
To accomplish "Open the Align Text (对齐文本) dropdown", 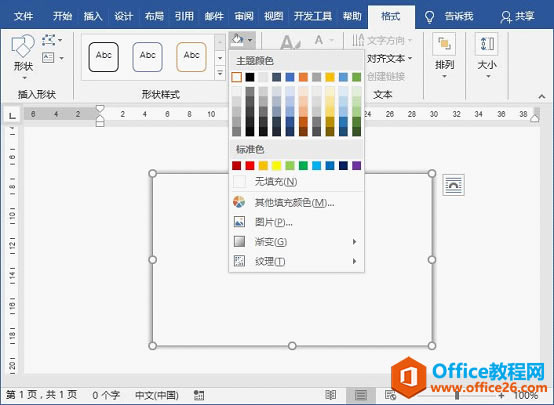I will (389, 58).
